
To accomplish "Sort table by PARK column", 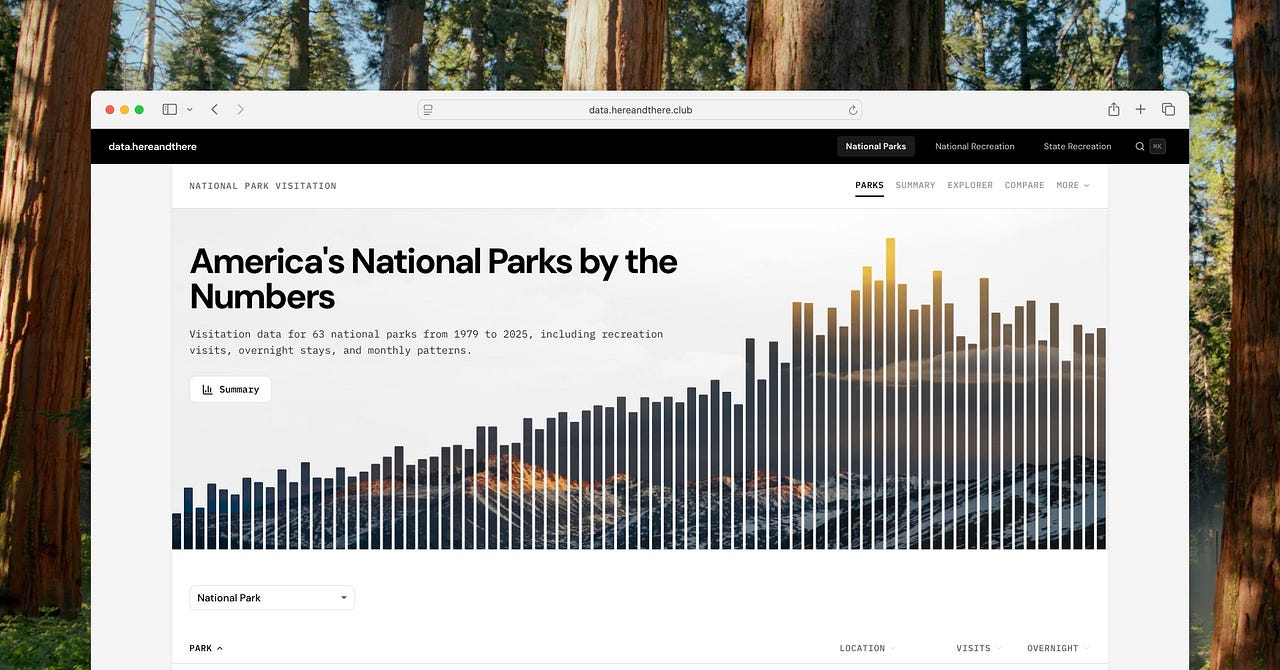I will [206, 648].
